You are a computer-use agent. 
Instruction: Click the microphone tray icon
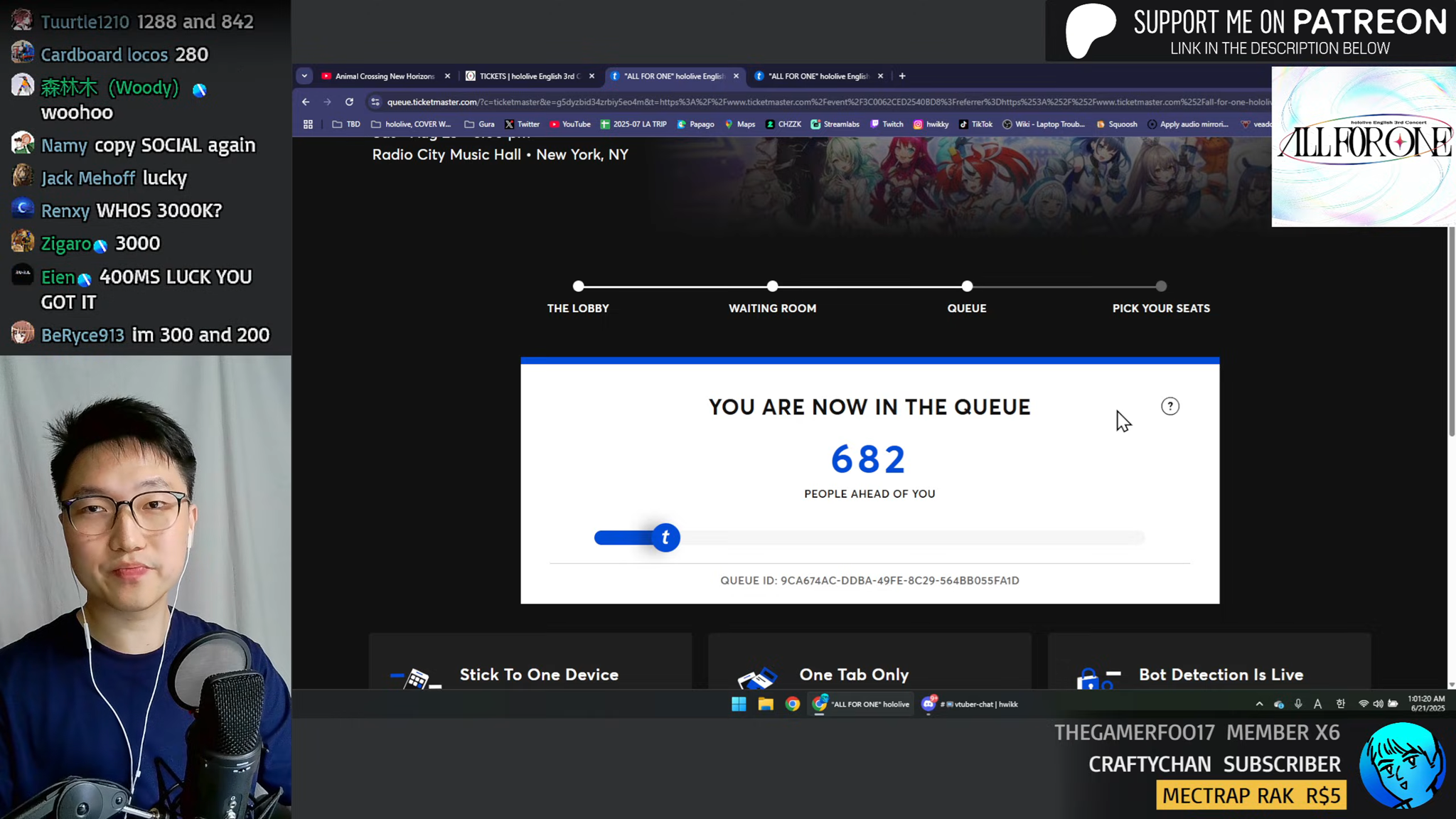[x=1298, y=704]
